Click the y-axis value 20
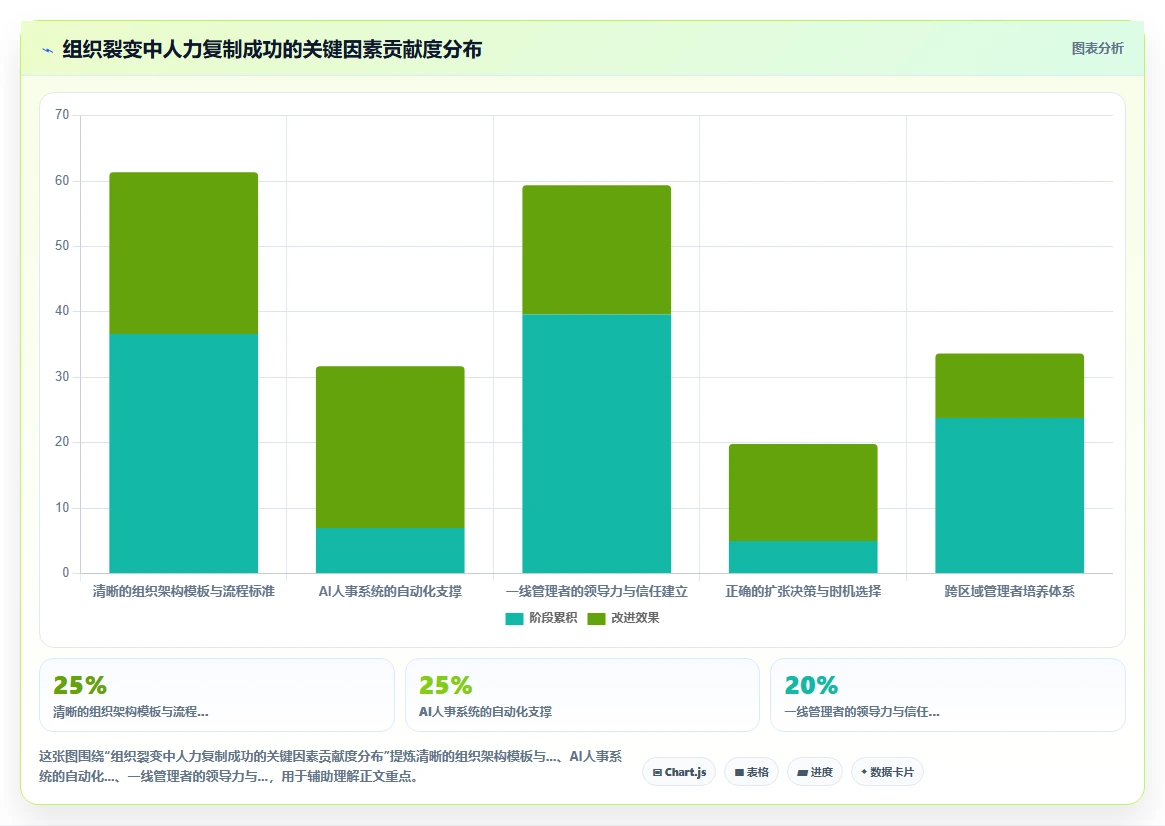The height and width of the screenshot is (826, 1165). [x=62, y=442]
